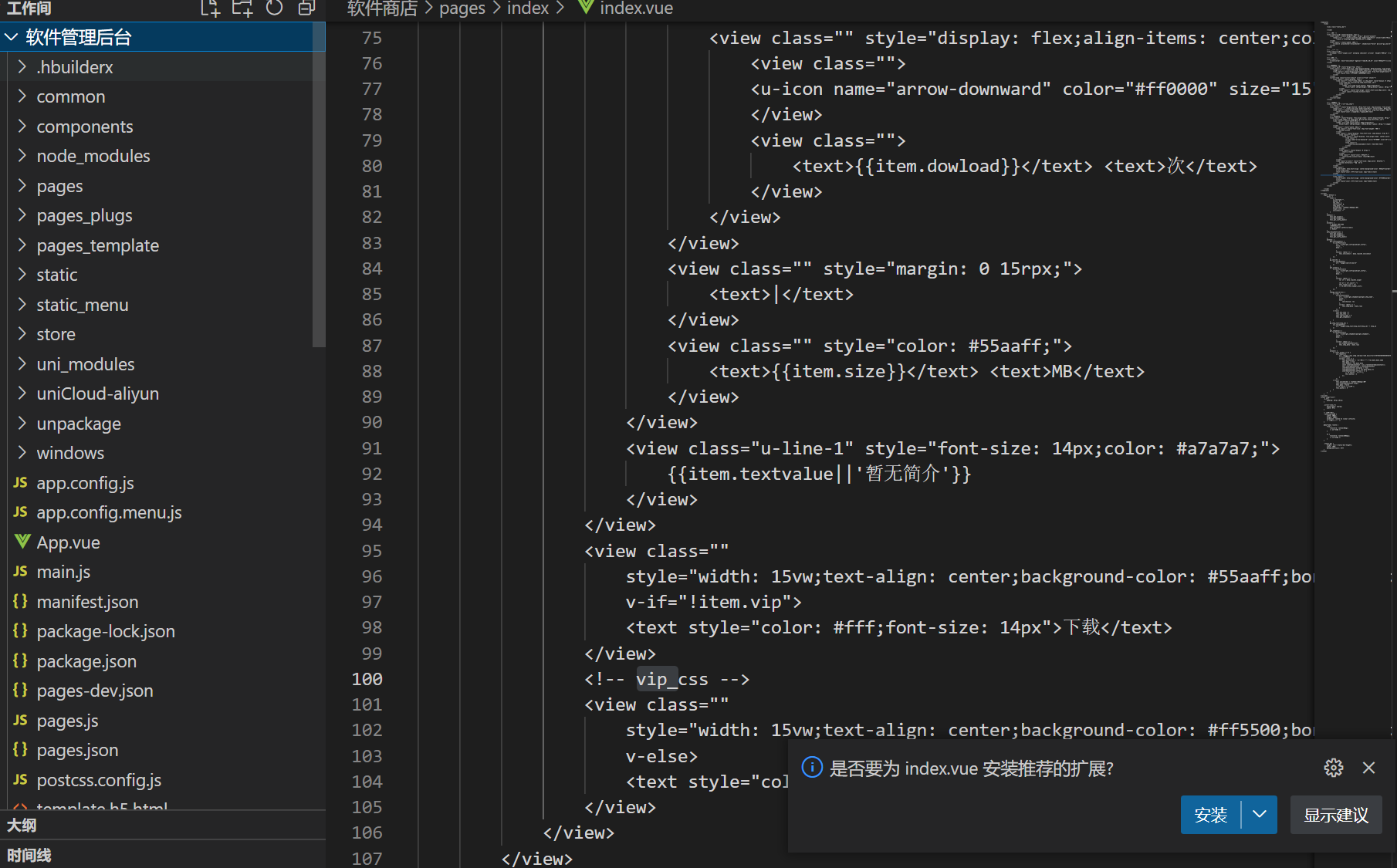1397x868 pixels.
Task: Click index folder in the breadcrumb
Action: 528,8
